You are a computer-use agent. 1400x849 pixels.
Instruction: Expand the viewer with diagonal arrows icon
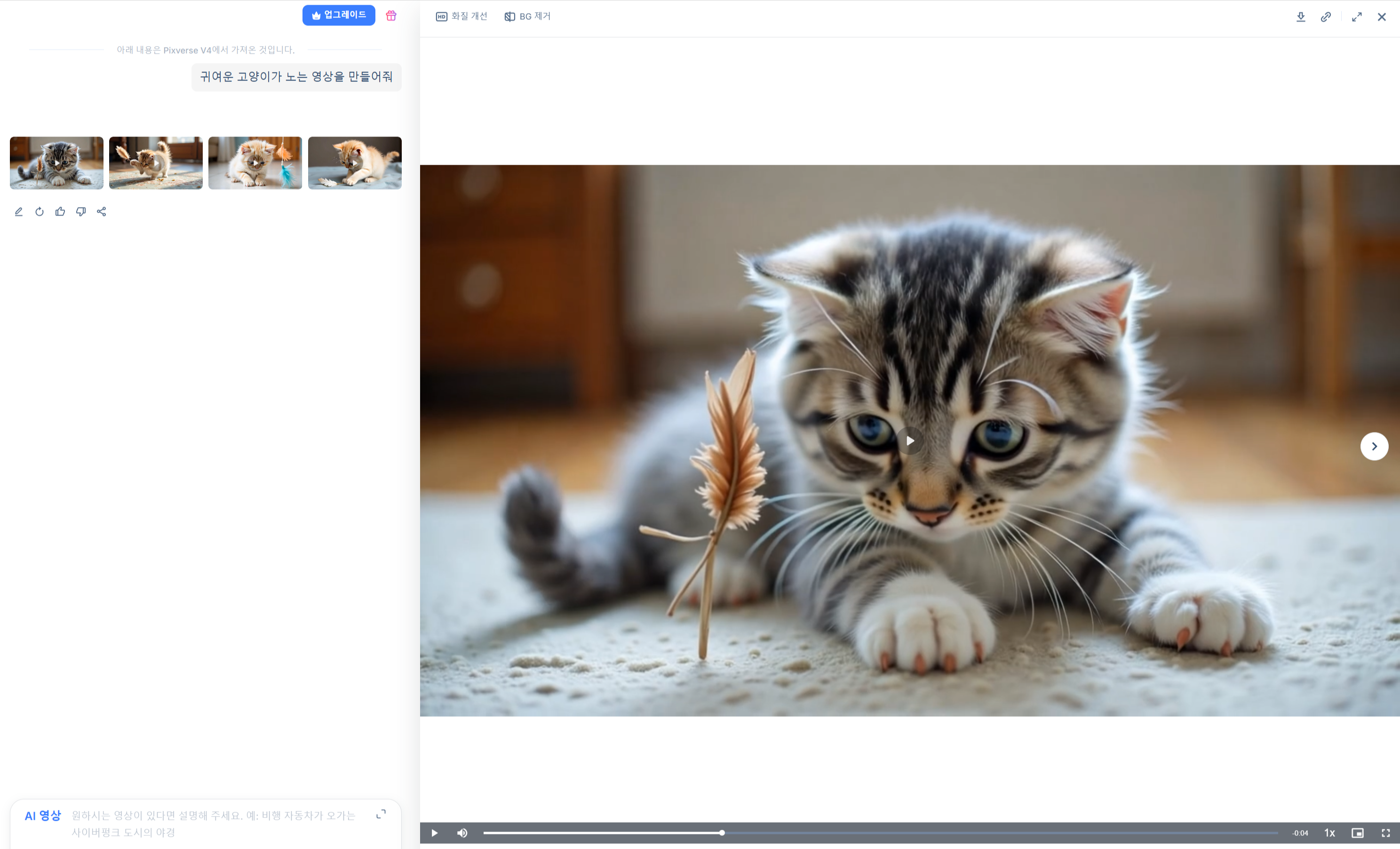[1356, 17]
